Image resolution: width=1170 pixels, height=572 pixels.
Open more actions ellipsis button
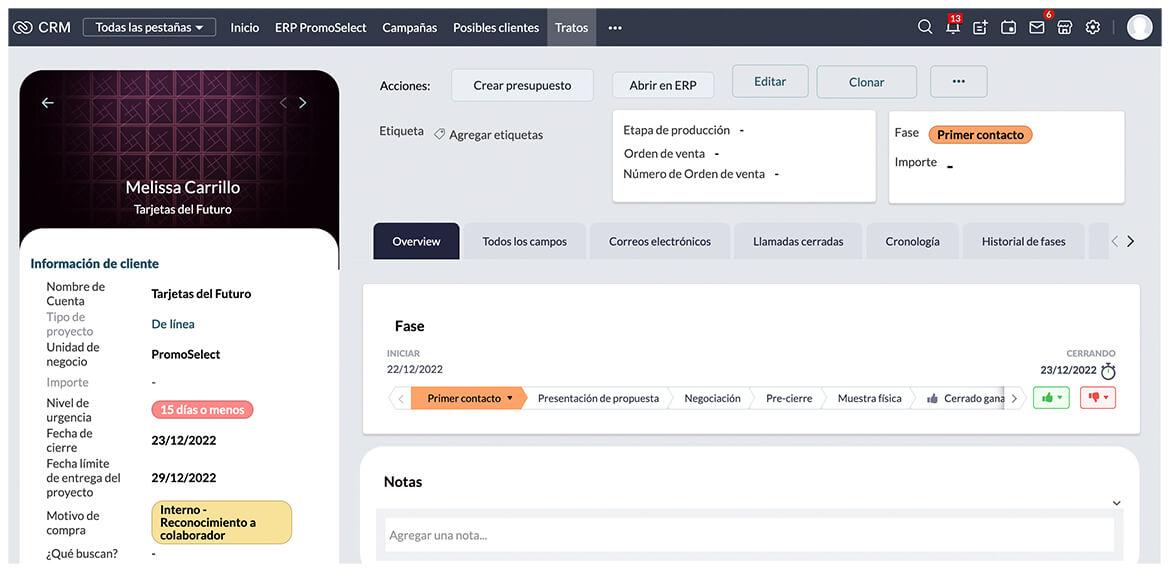point(959,81)
